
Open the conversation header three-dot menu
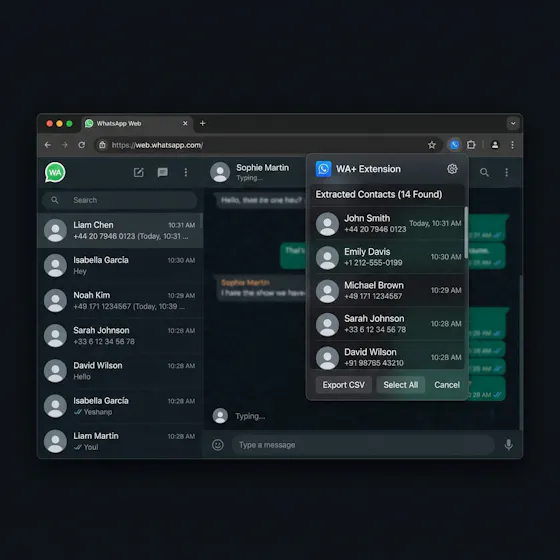(506, 172)
